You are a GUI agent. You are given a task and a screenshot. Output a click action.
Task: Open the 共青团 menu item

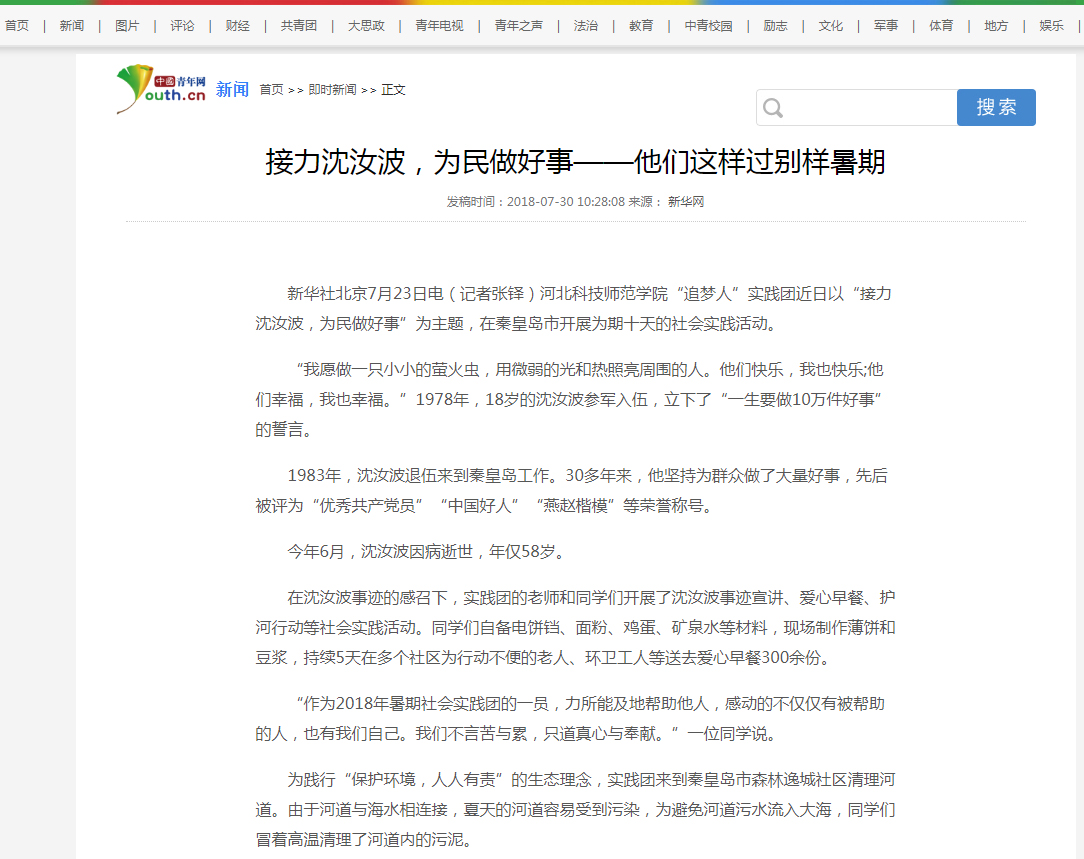tap(299, 26)
